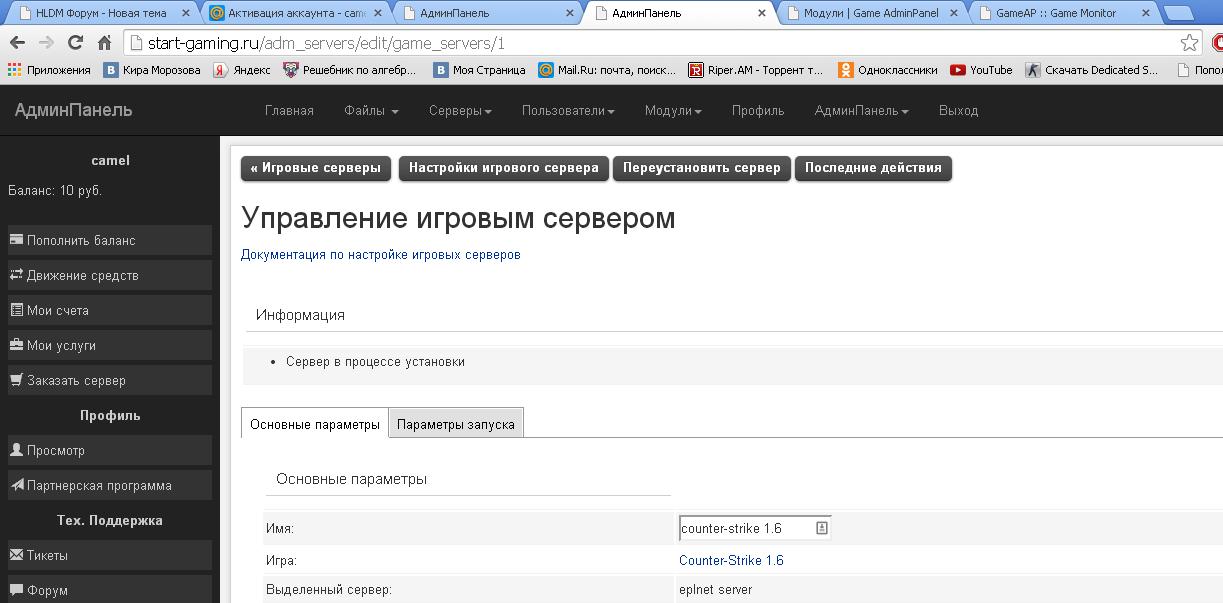The height and width of the screenshot is (603, 1223).
Task: Open the Модули dropdown menu
Action: coord(673,111)
